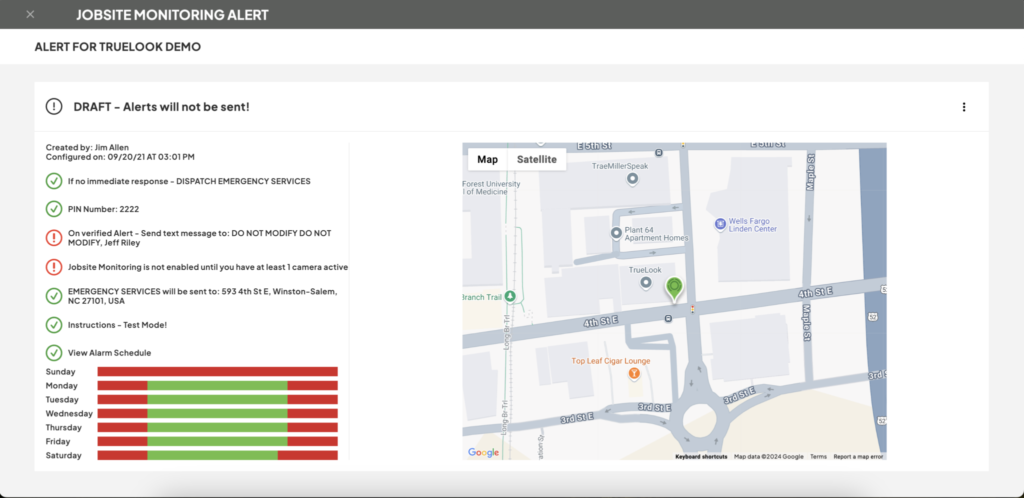The image size is (1024, 498).
Task: Click the draft warning exclamation icon
Action: 54,106
